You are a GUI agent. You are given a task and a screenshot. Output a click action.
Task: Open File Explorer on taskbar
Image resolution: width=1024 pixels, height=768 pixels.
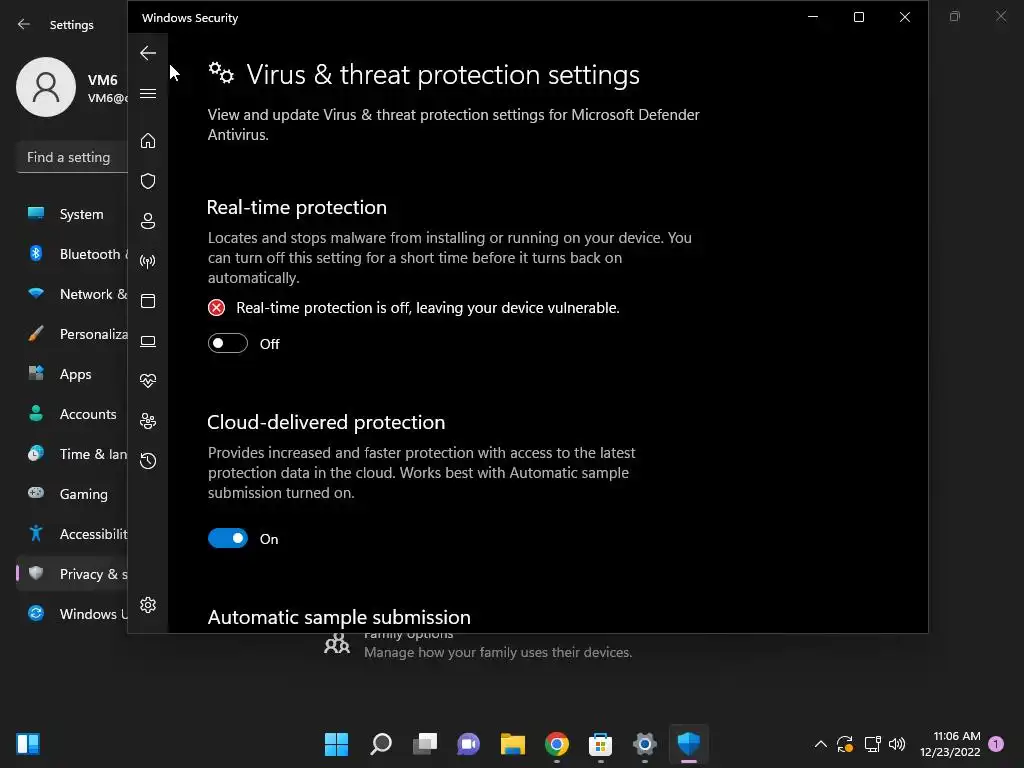[513, 744]
